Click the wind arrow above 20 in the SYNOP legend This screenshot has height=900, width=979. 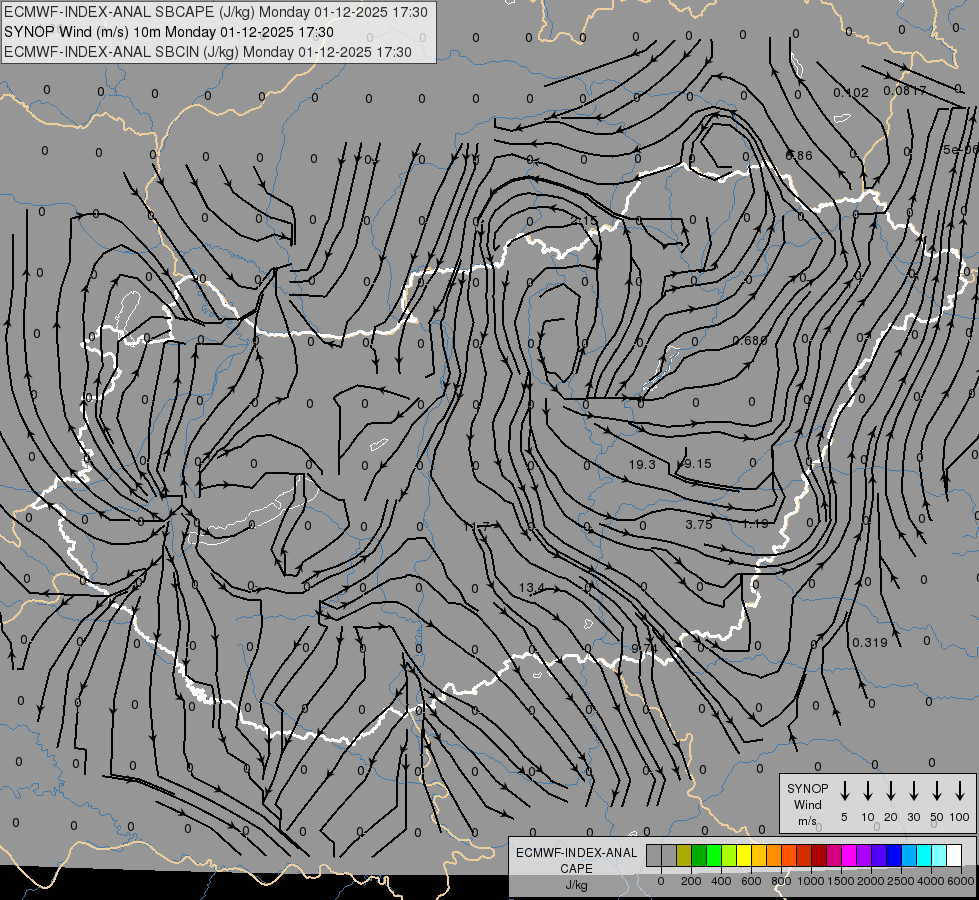891,790
